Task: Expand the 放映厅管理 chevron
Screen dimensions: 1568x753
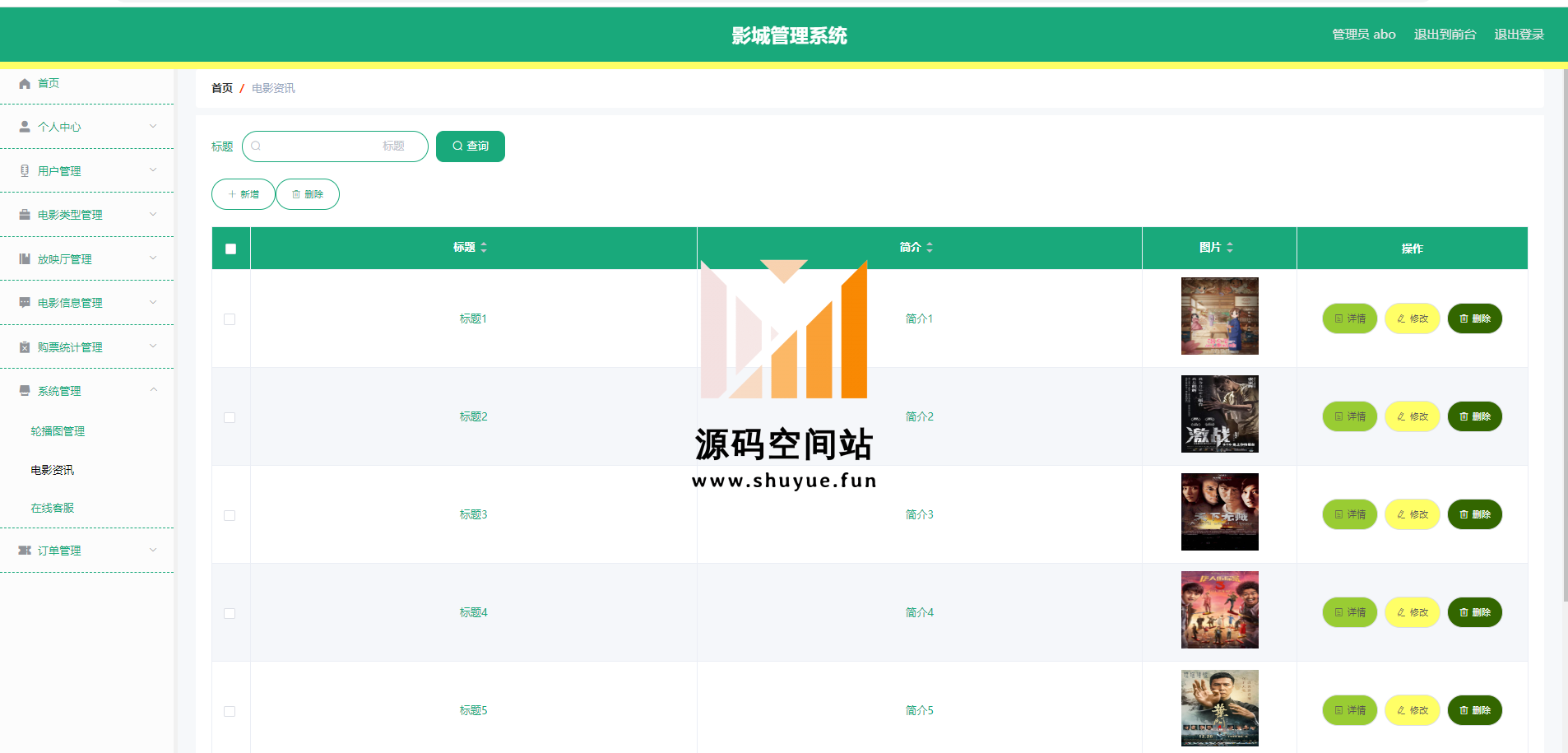Action: [x=153, y=258]
